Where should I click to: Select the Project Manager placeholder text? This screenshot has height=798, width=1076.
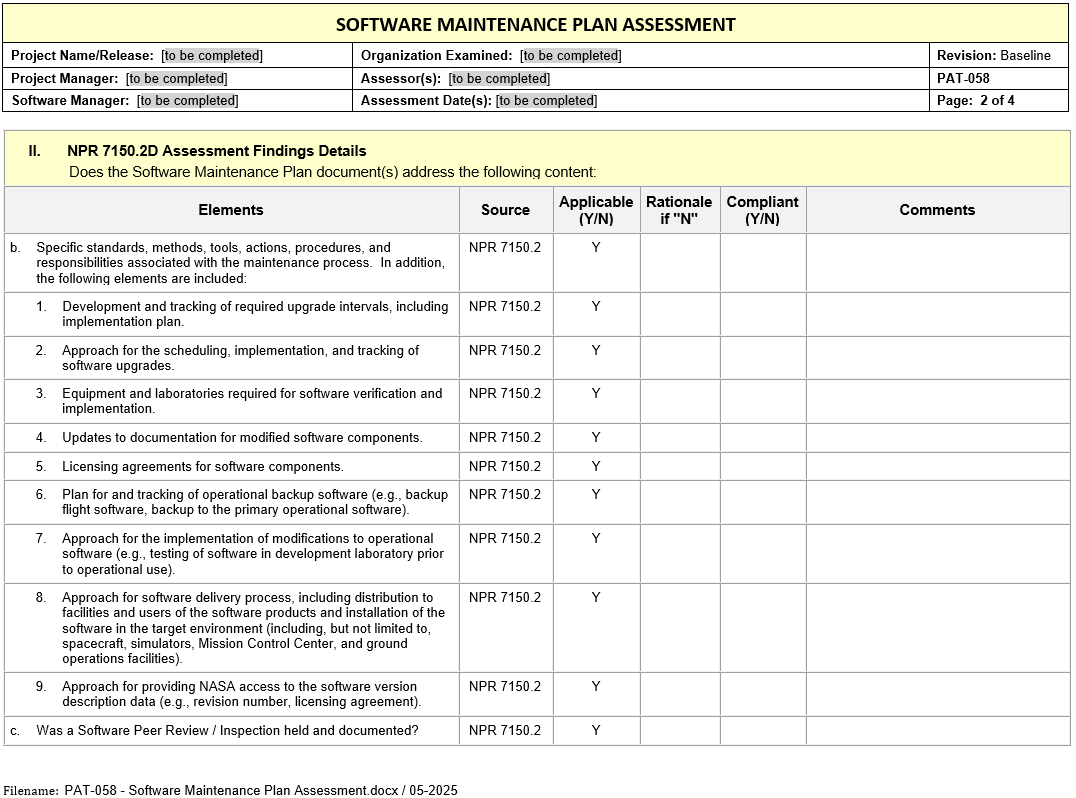(176, 78)
